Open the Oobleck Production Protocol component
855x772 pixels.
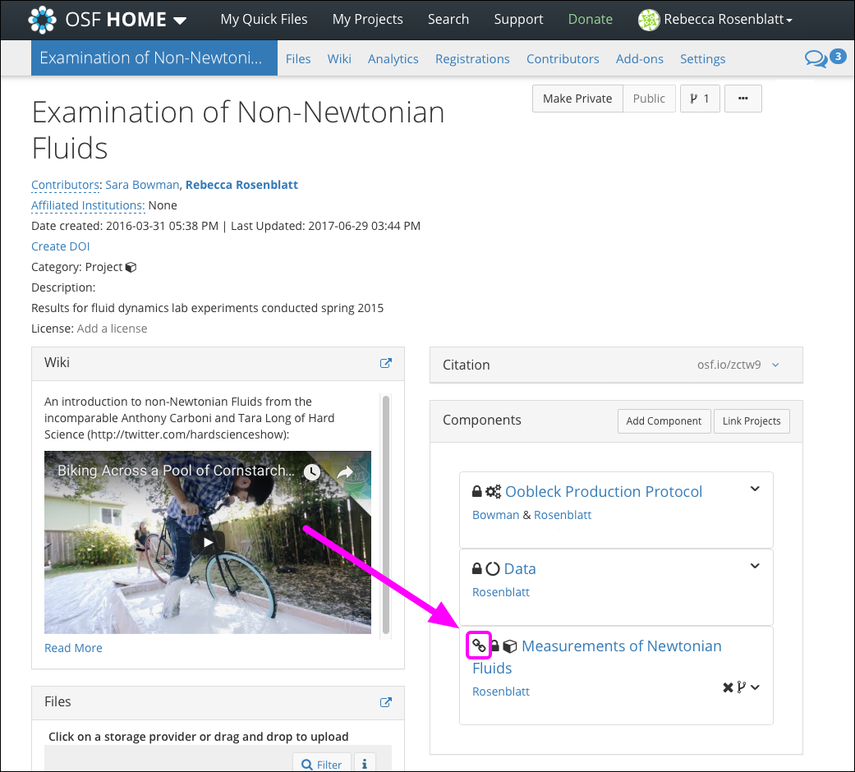[x=604, y=491]
